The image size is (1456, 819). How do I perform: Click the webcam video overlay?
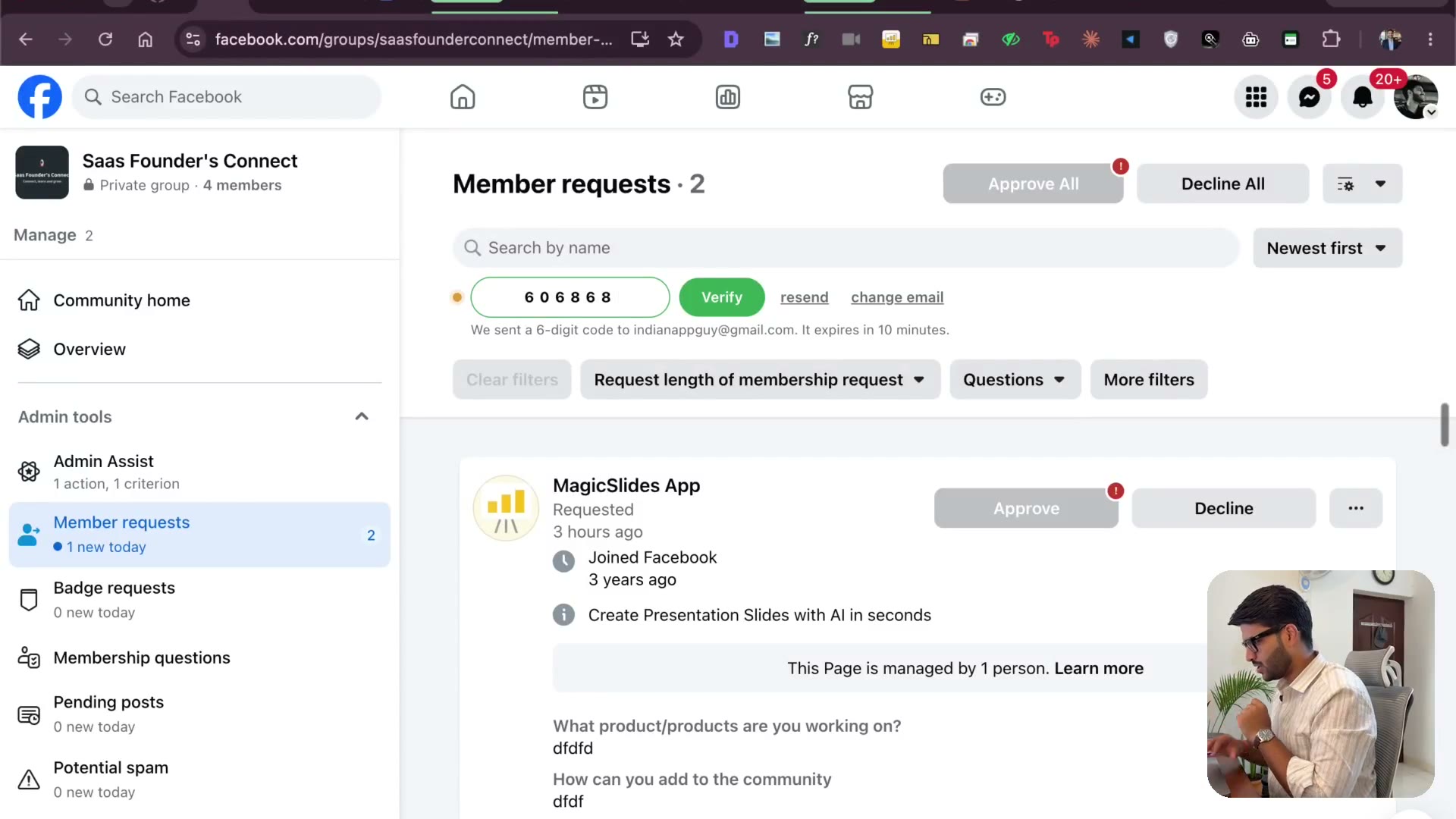[1320, 684]
